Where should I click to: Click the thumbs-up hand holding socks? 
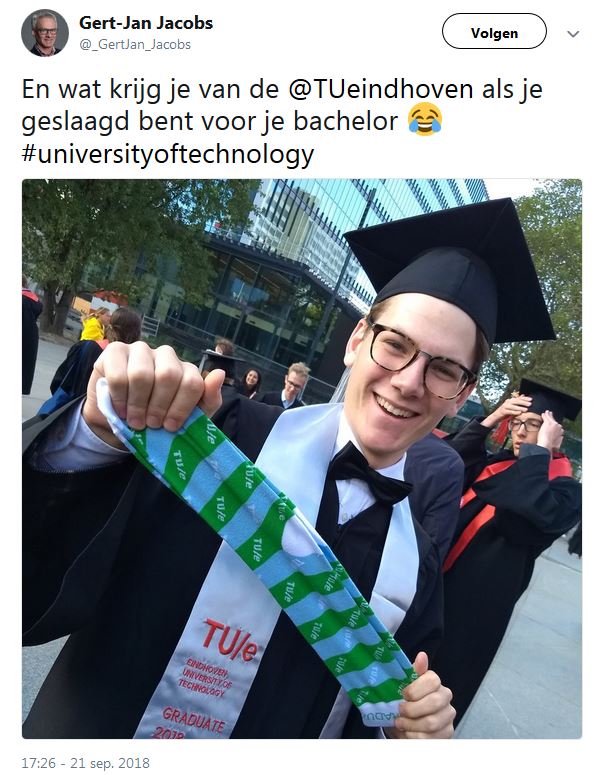(426, 697)
